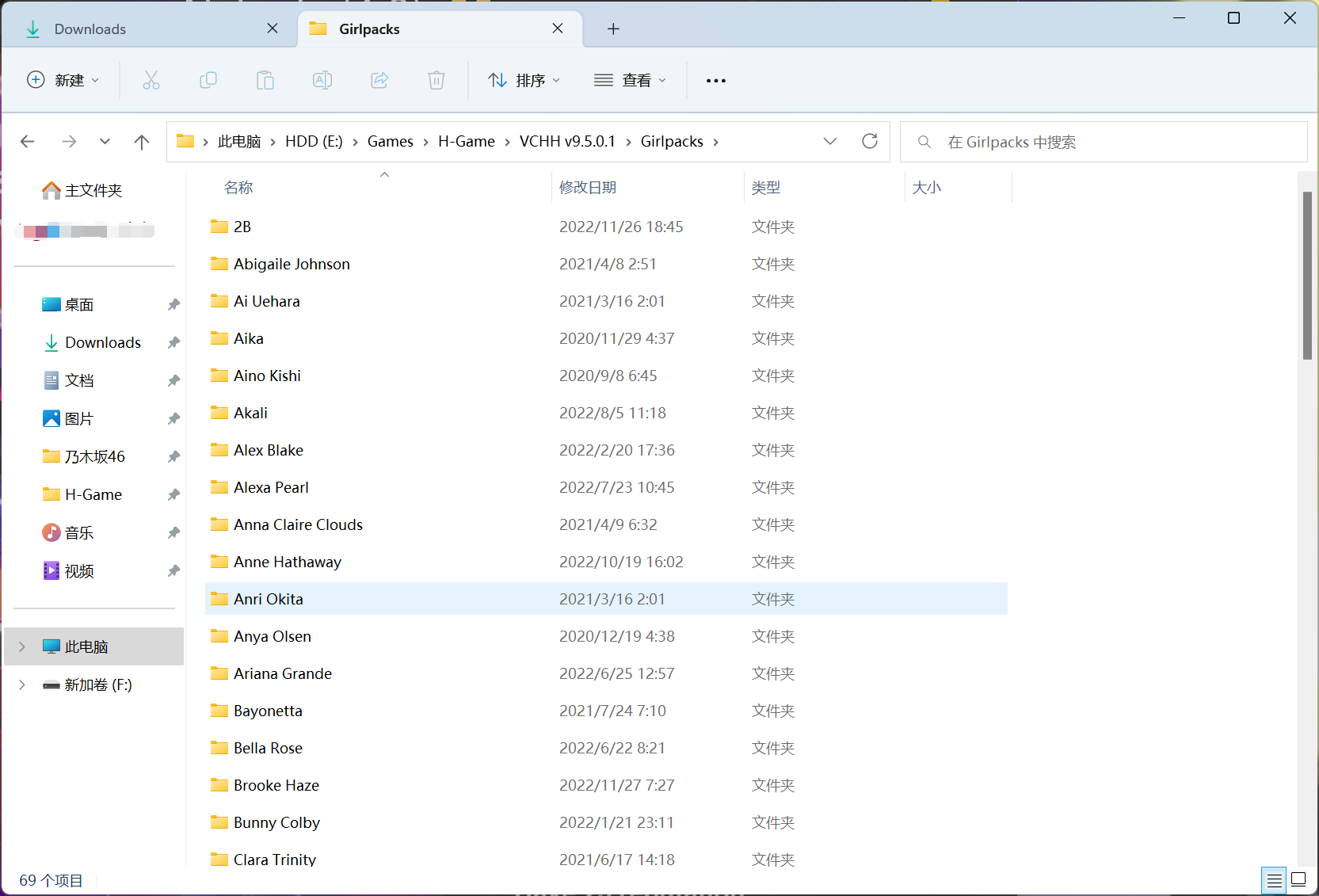Go back with the left arrow
This screenshot has height=896, width=1319.
[28, 142]
